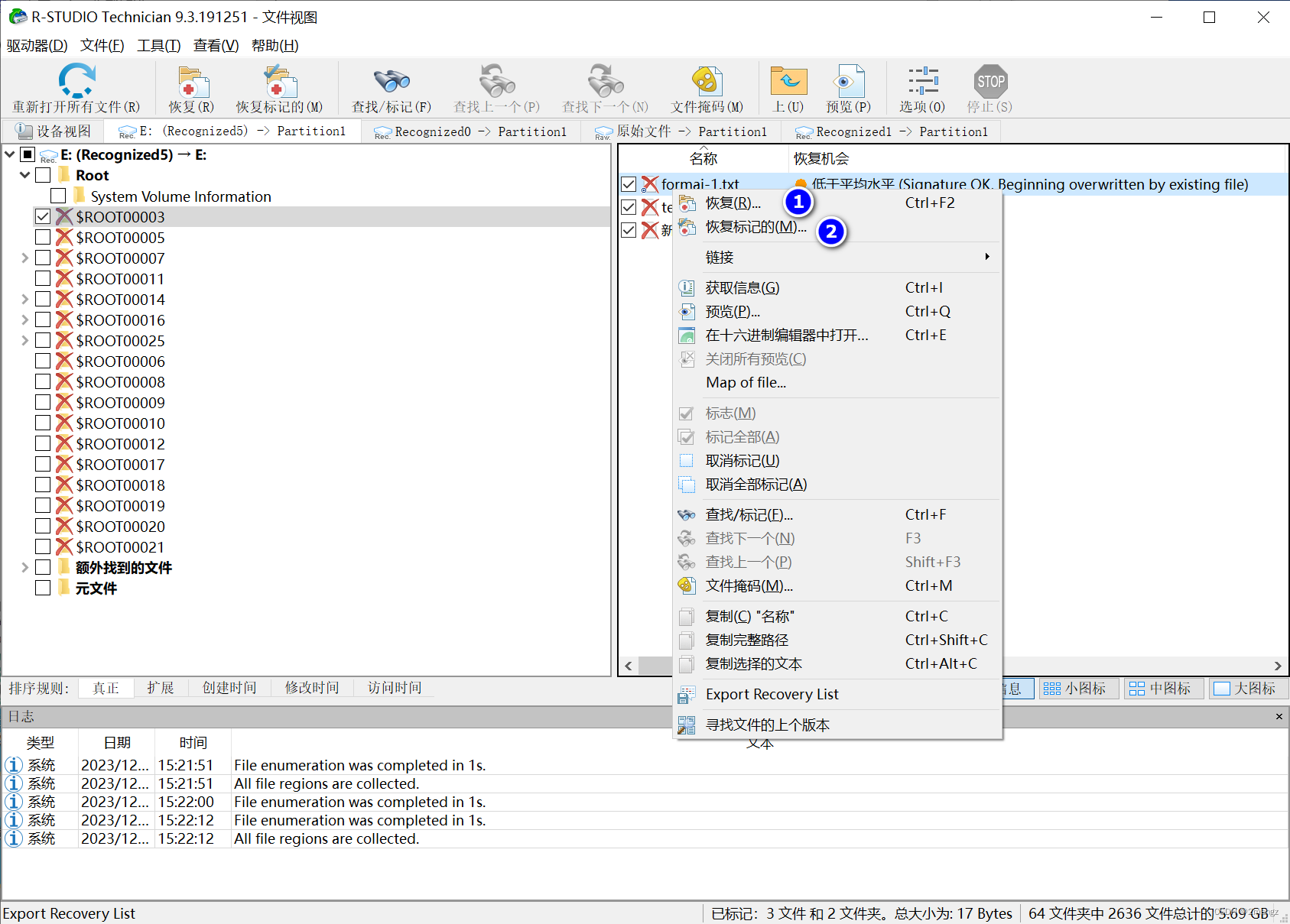Screen dimensions: 1290x924
Task: Click the Export Recovery List menu icon
Action: pos(687,695)
